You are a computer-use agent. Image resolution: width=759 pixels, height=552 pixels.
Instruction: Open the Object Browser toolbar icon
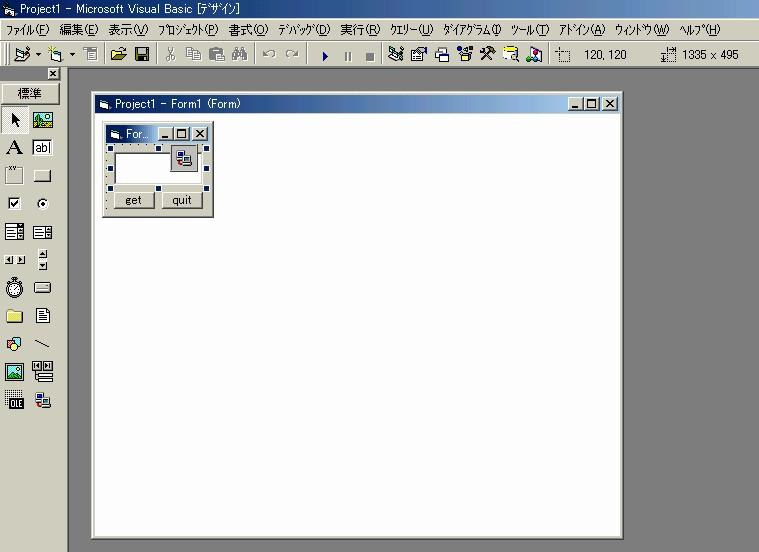(465, 54)
